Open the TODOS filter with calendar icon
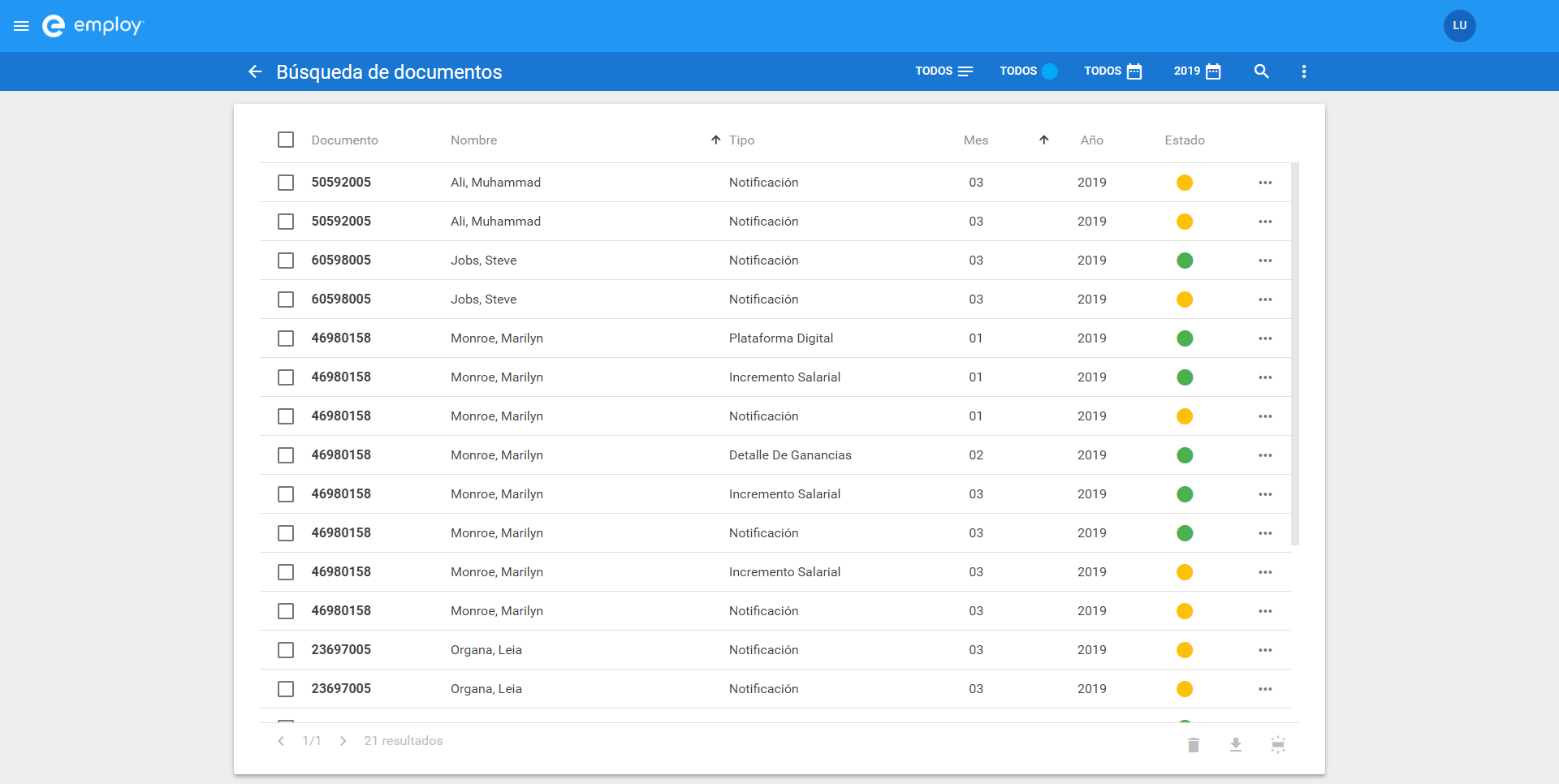This screenshot has height=784, width=1559. (x=1112, y=71)
